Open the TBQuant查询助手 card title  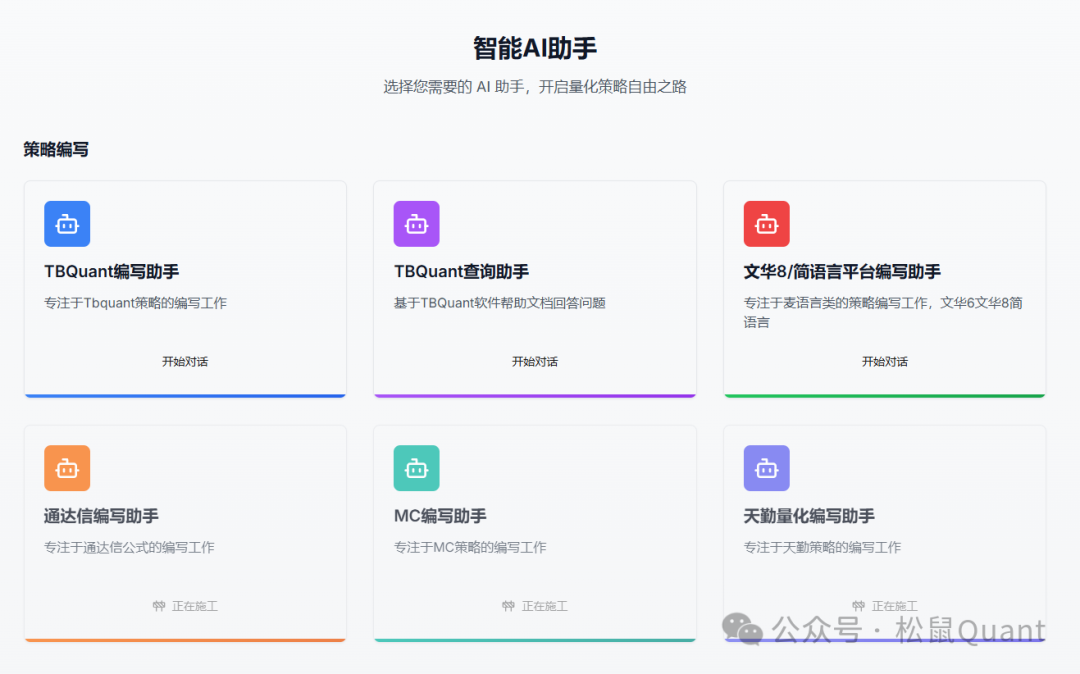[461, 272]
